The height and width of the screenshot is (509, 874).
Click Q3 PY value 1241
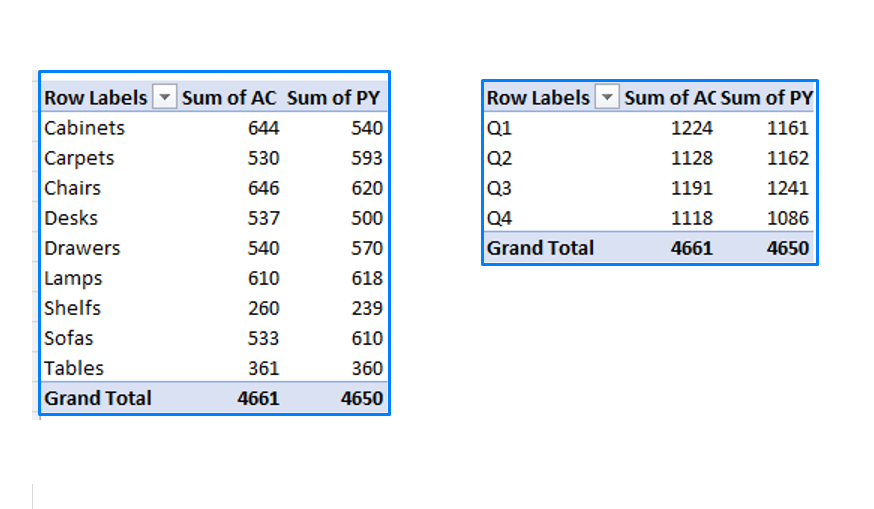pyautogui.click(x=788, y=188)
